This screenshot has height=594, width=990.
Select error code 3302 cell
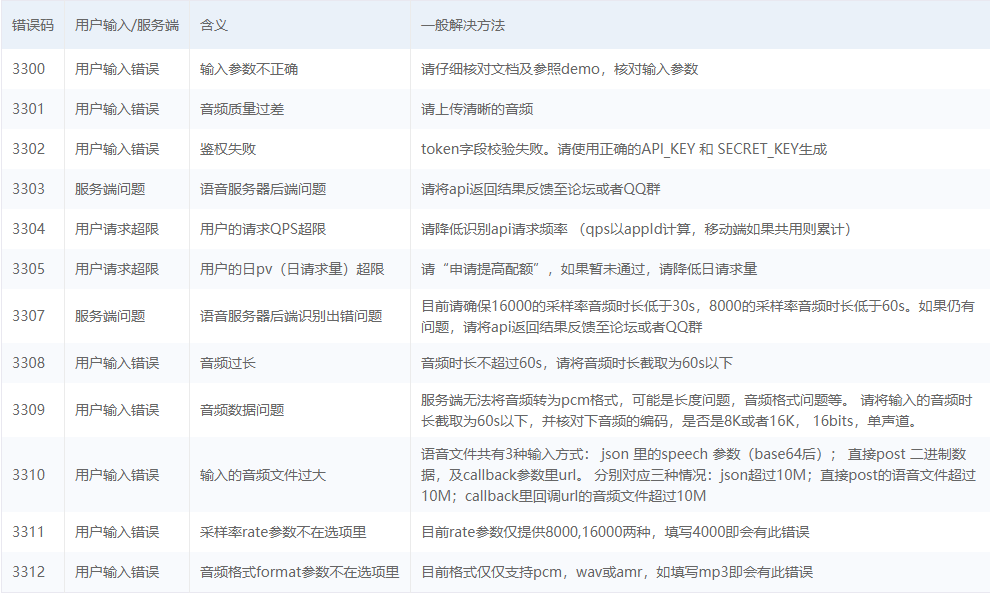28,149
